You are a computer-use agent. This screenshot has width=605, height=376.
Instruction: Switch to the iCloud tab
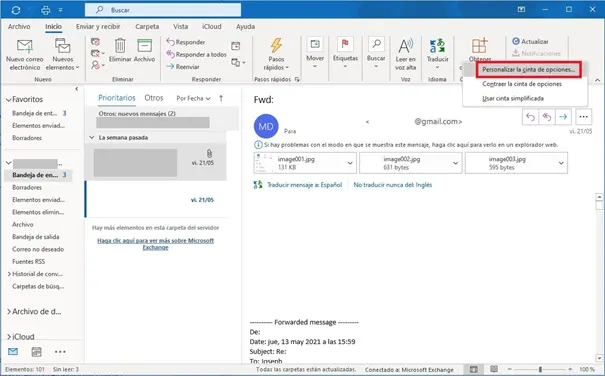211,26
